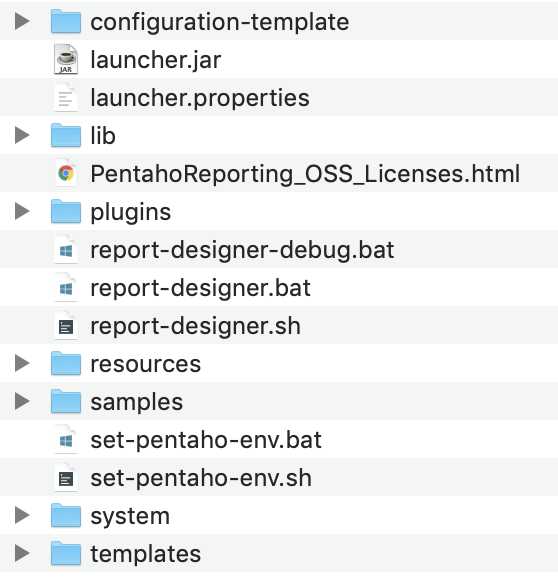This screenshot has width=558, height=584.
Task: Click the launcher.jar Java file icon
Action: click(x=66, y=59)
